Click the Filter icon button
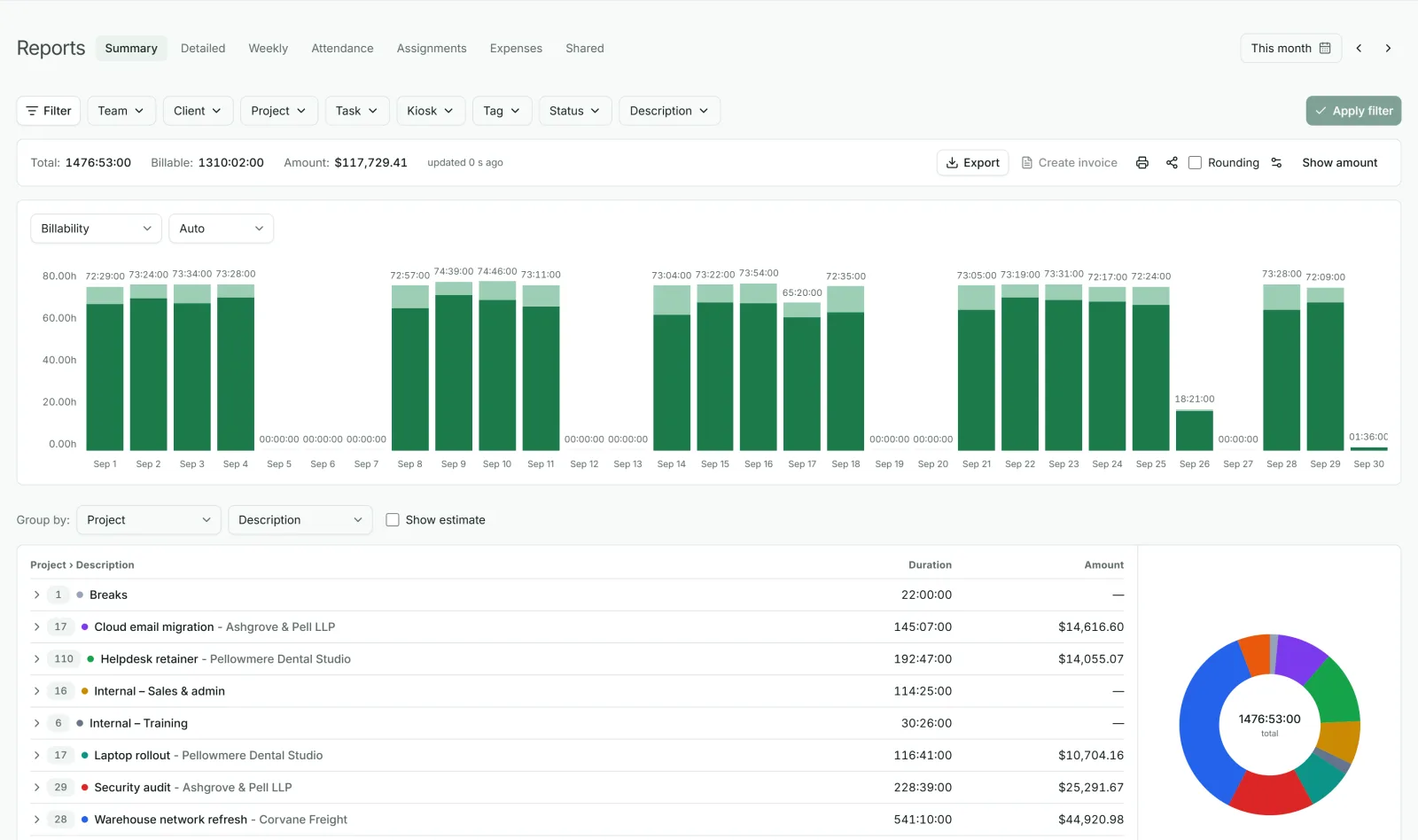Image resolution: width=1418 pixels, height=840 pixels. point(49,111)
